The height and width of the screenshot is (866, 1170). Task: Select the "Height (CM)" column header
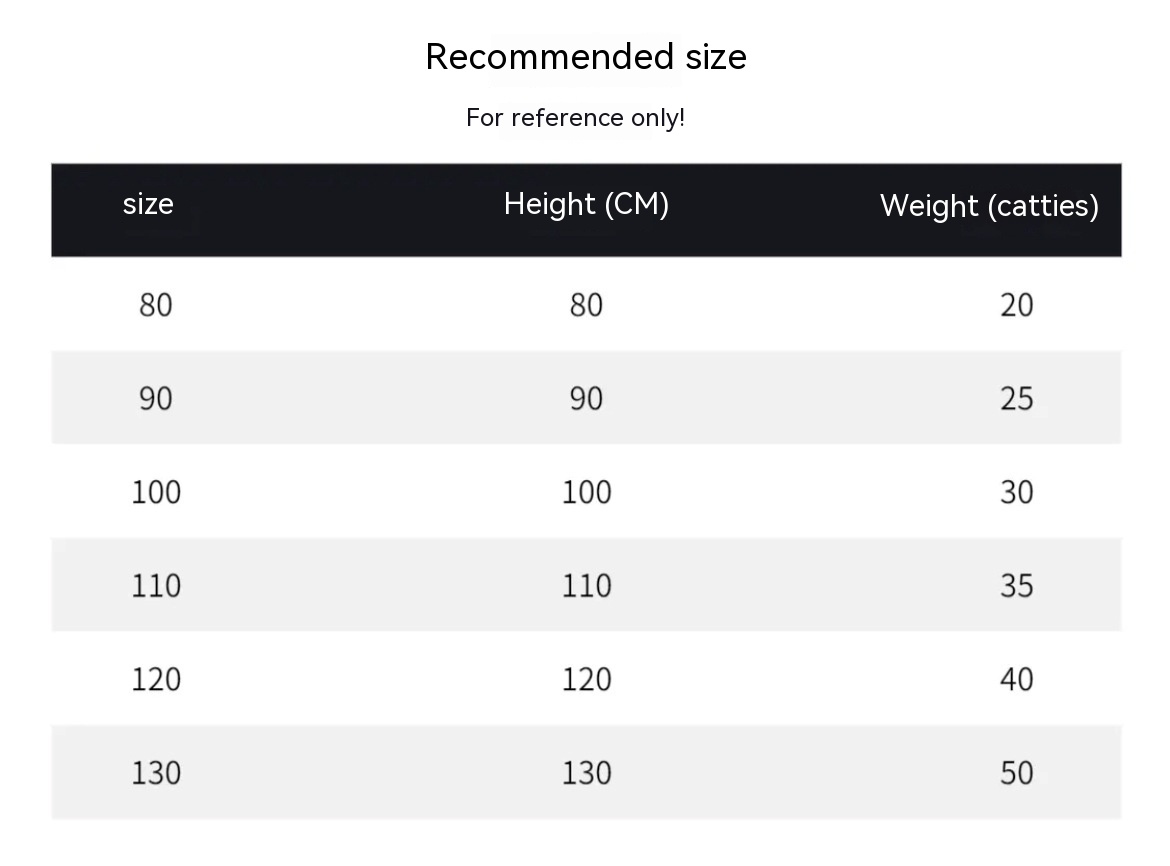coord(586,204)
